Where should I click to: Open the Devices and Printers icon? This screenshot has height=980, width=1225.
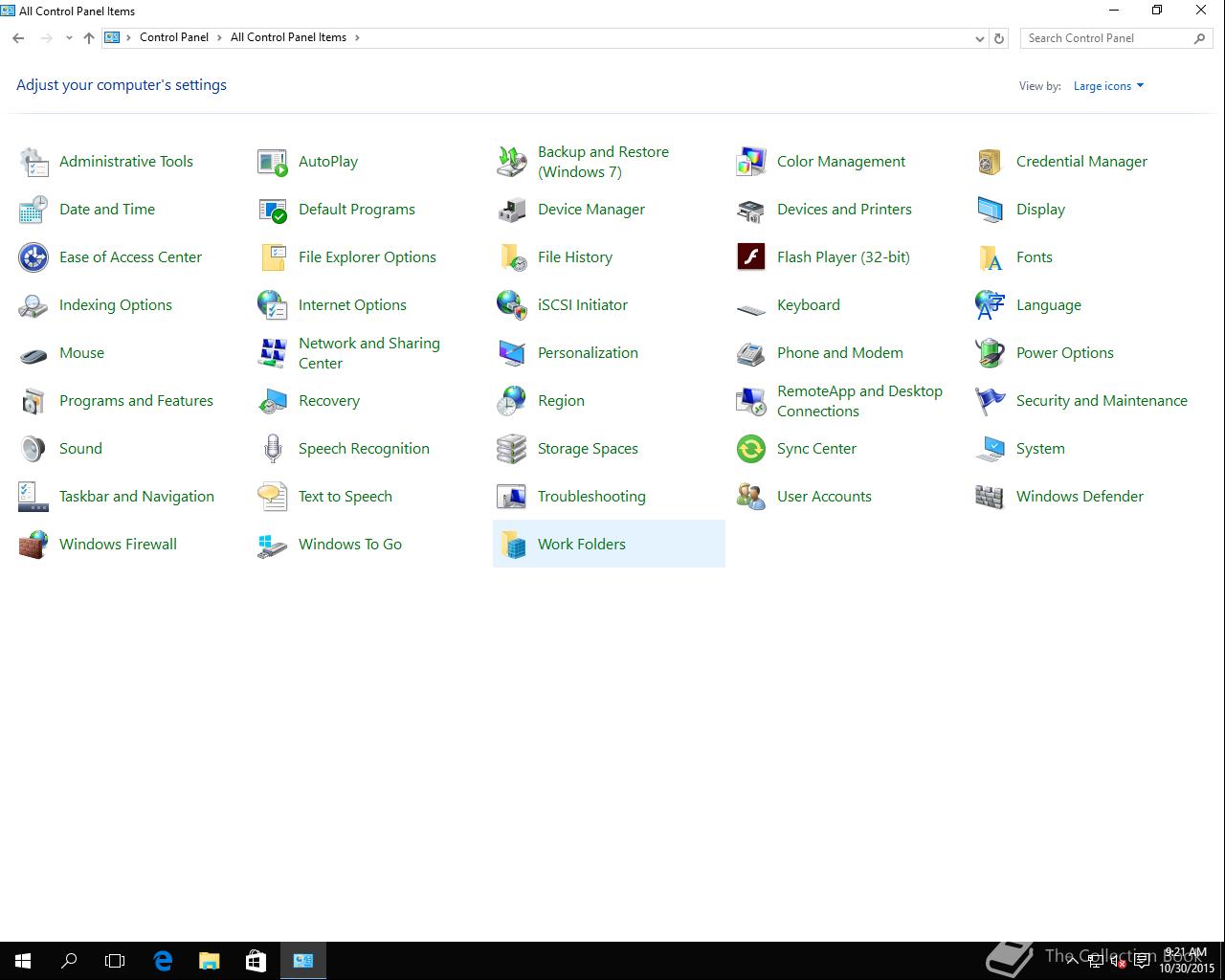(x=751, y=210)
